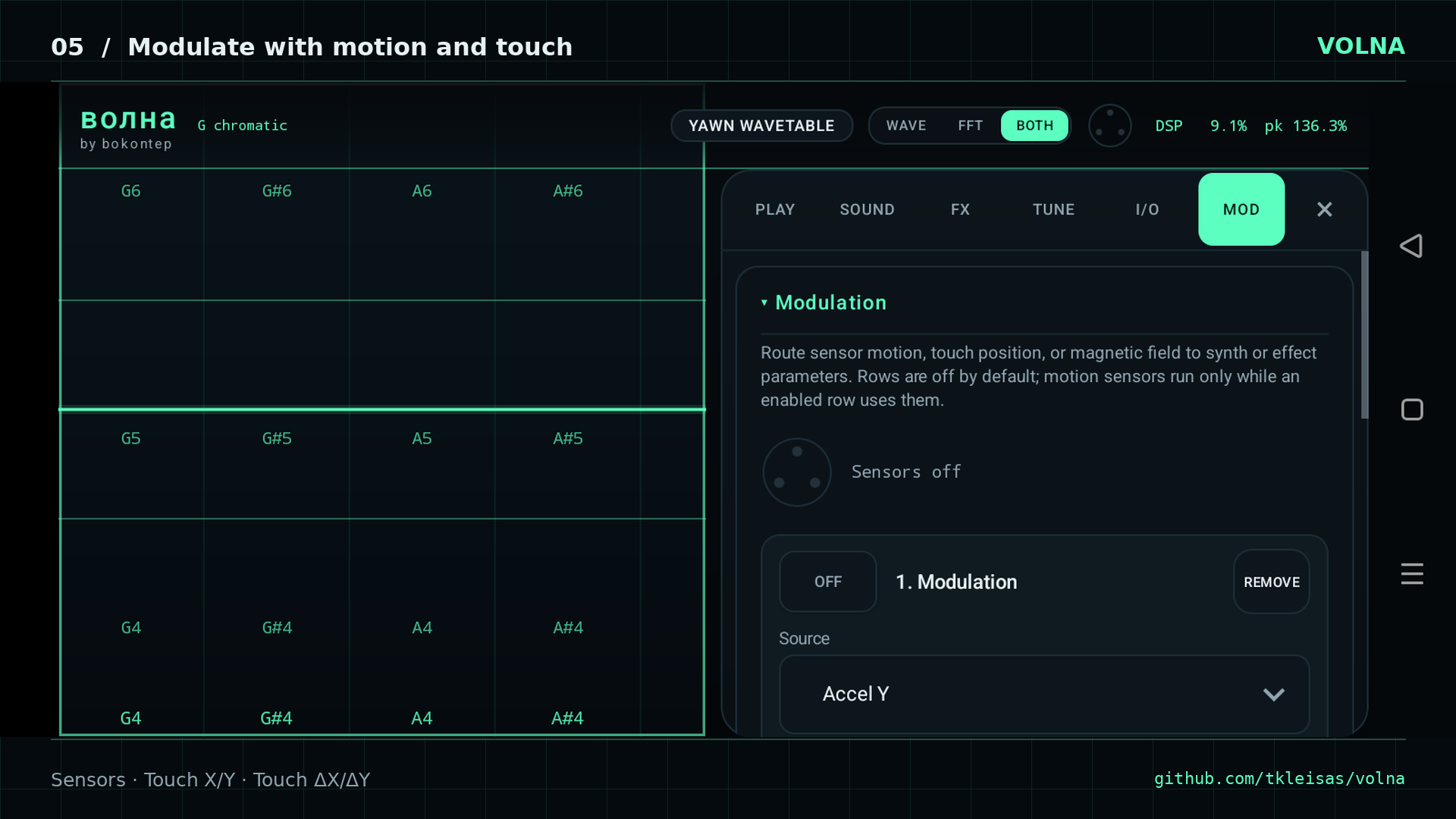Switch to the FX tab
Viewport: 1456px width, 819px height.
[960, 209]
